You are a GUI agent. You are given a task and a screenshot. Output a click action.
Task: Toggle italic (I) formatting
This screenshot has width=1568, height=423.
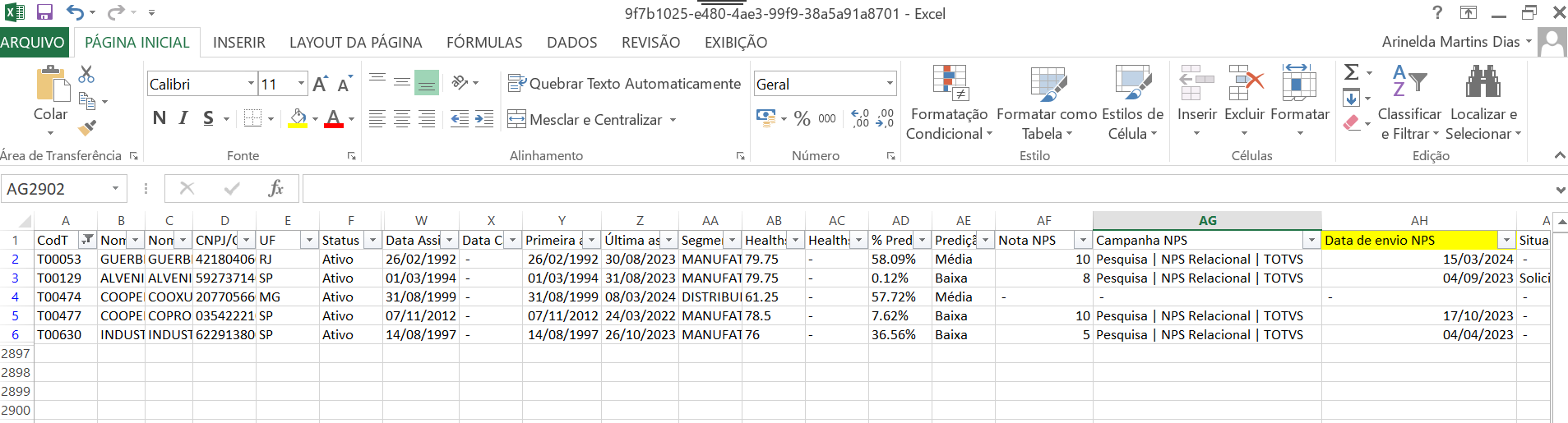183,118
